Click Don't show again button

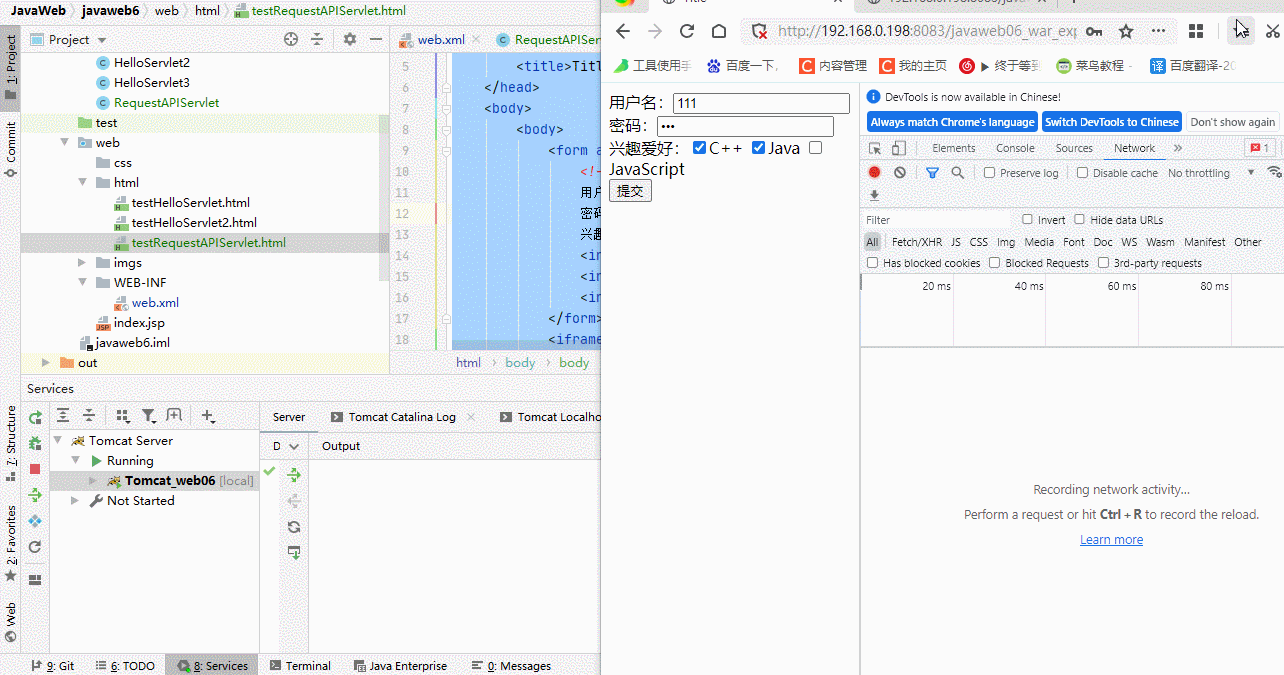(x=1232, y=122)
